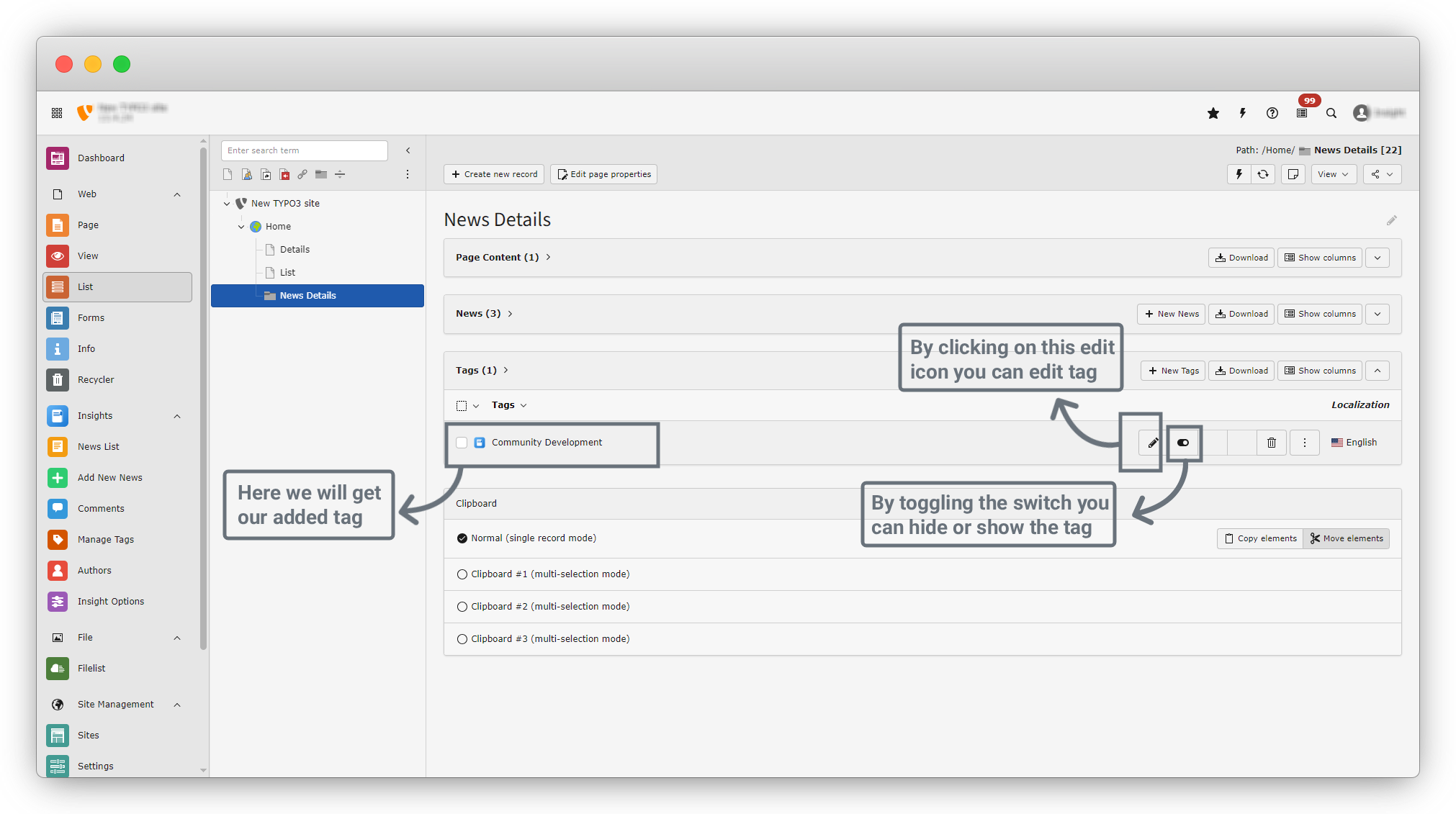This screenshot has height=814, width=1456.
Task: Click the reload refresh icon in docheader
Action: [1263, 174]
